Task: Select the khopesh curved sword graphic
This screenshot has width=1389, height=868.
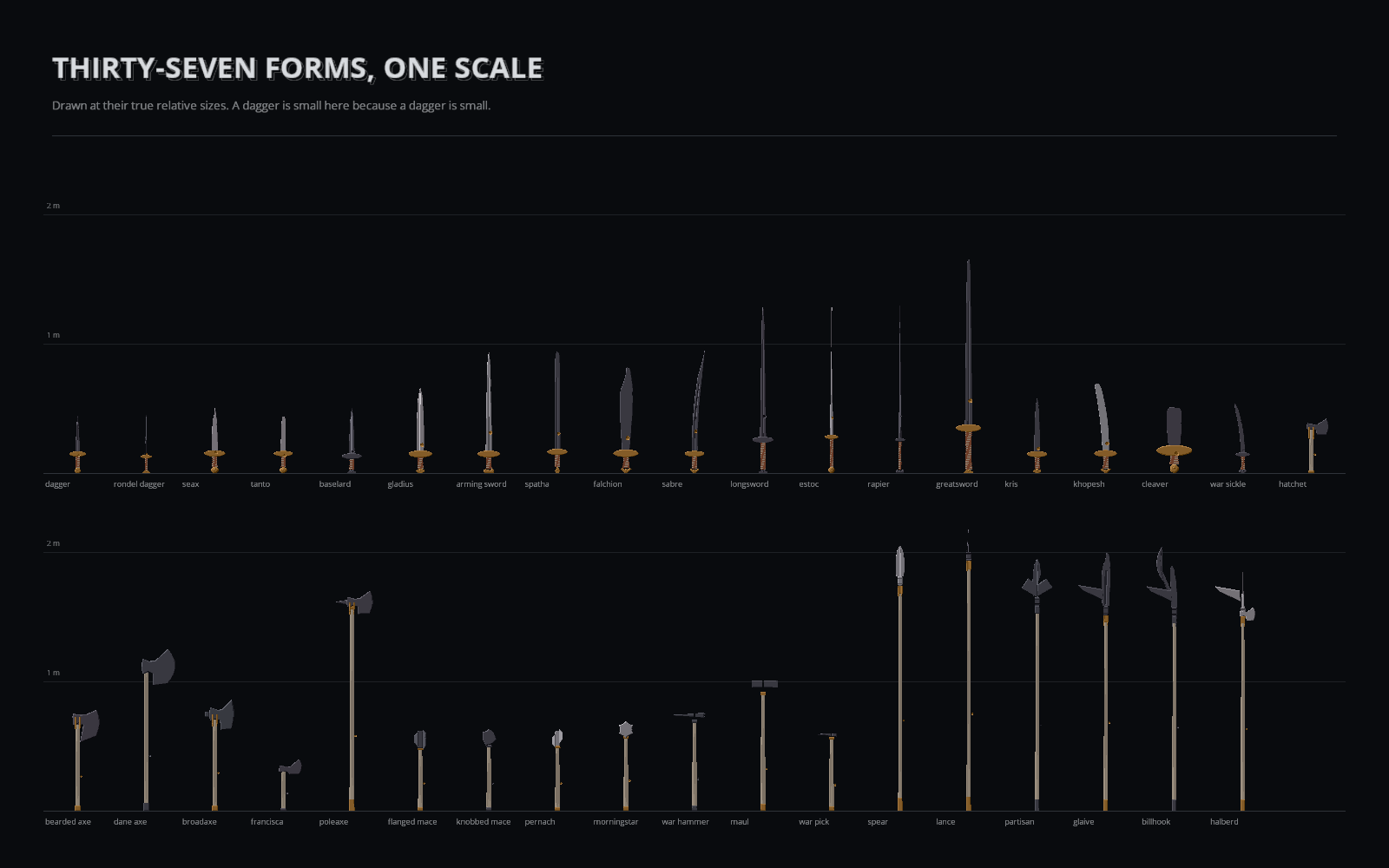Action: tap(1103, 428)
